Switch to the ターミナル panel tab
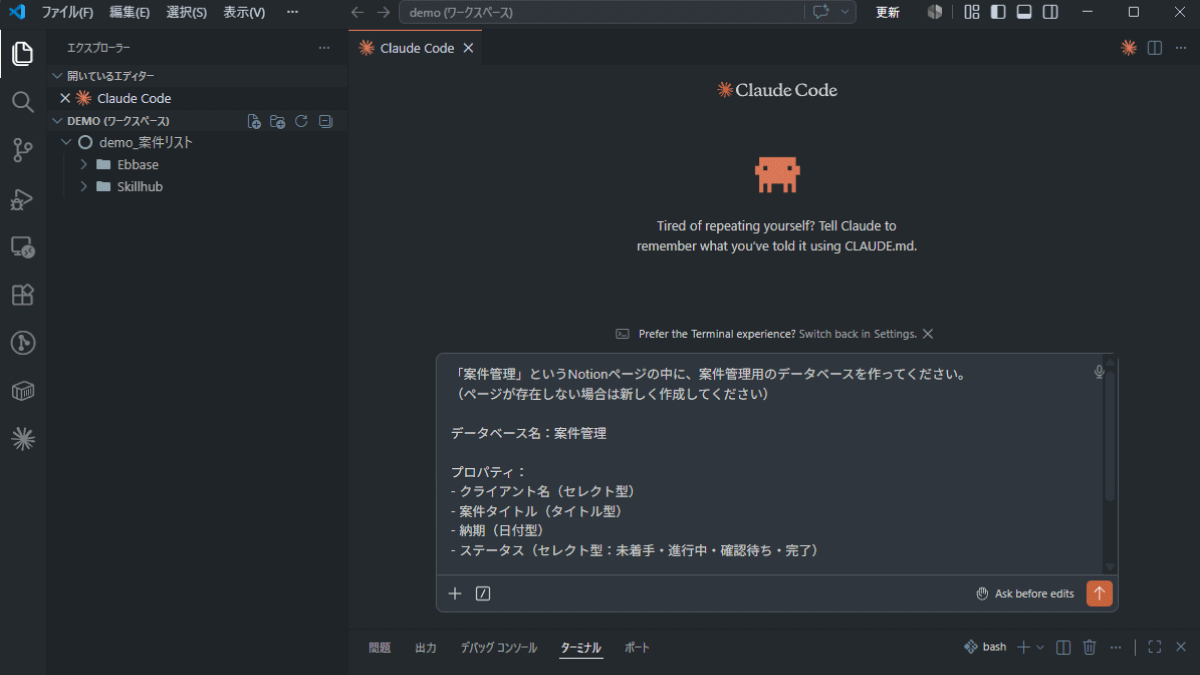The height and width of the screenshot is (675, 1200). click(x=581, y=647)
